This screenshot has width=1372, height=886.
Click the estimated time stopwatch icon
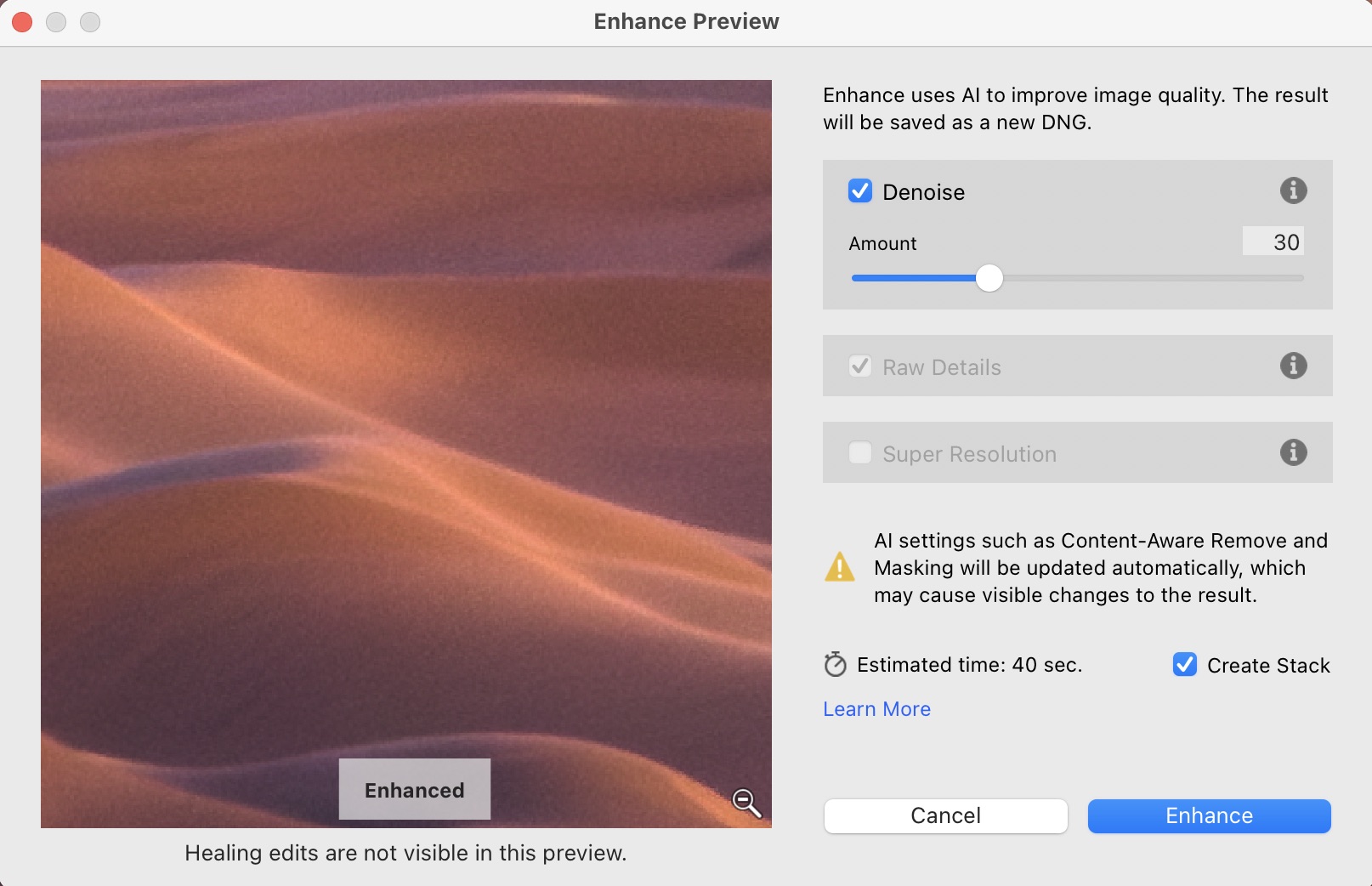[x=835, y=664]
